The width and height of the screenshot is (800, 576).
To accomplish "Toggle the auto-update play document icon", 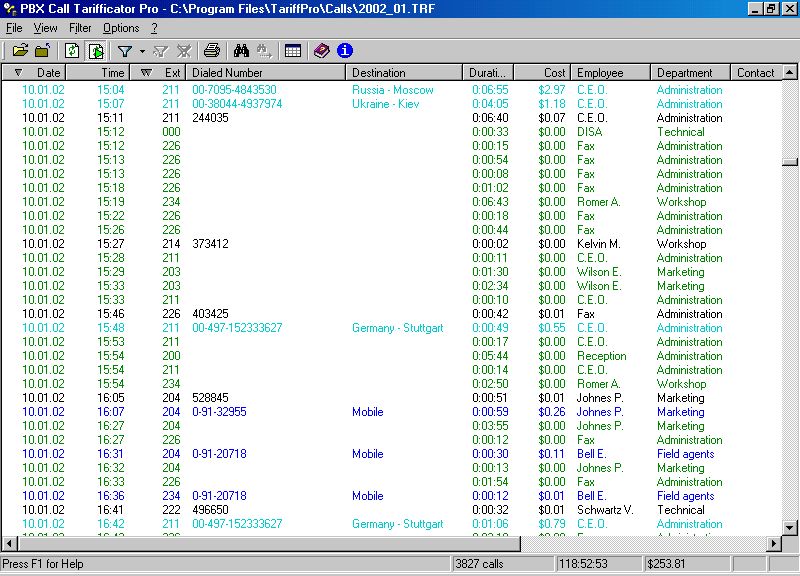I will 96,51.
